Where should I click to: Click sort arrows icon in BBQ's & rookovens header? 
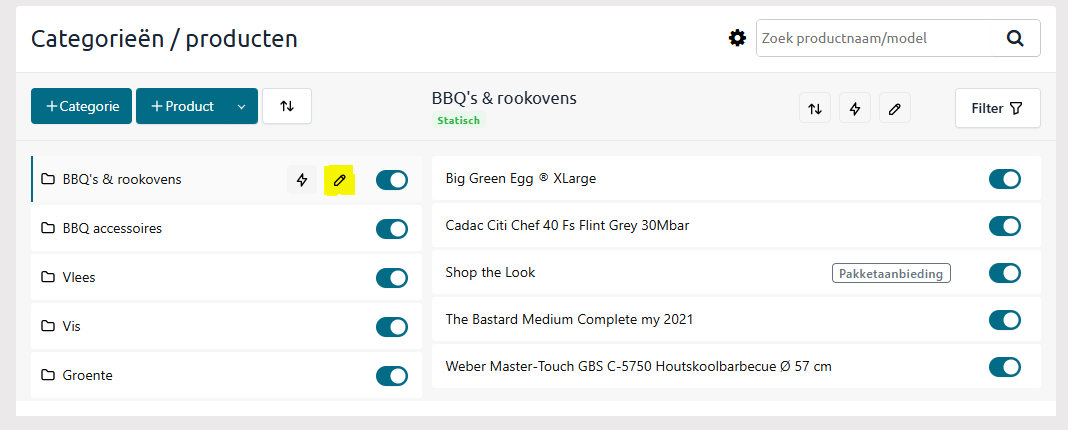[x=815, y=109]
